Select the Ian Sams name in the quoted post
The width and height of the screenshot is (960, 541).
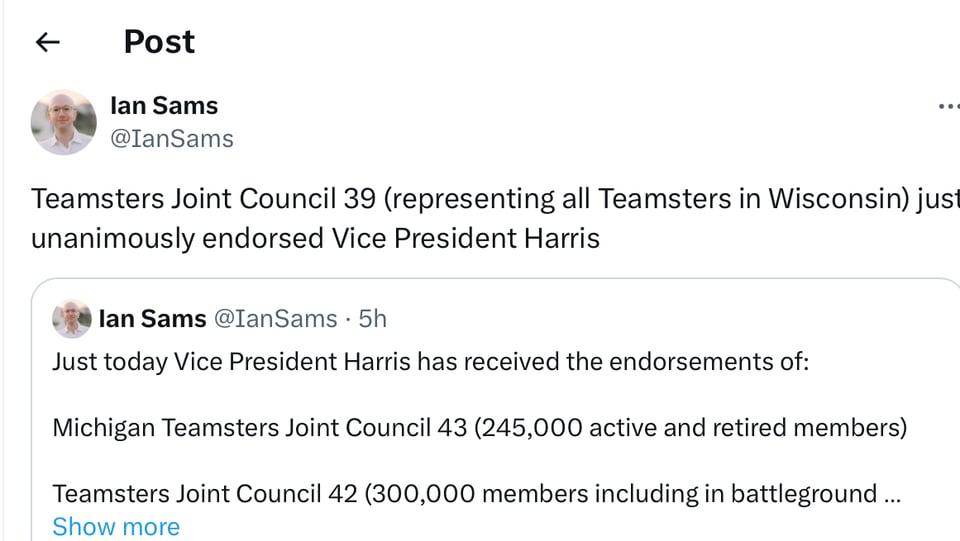(x=152, y=319)
